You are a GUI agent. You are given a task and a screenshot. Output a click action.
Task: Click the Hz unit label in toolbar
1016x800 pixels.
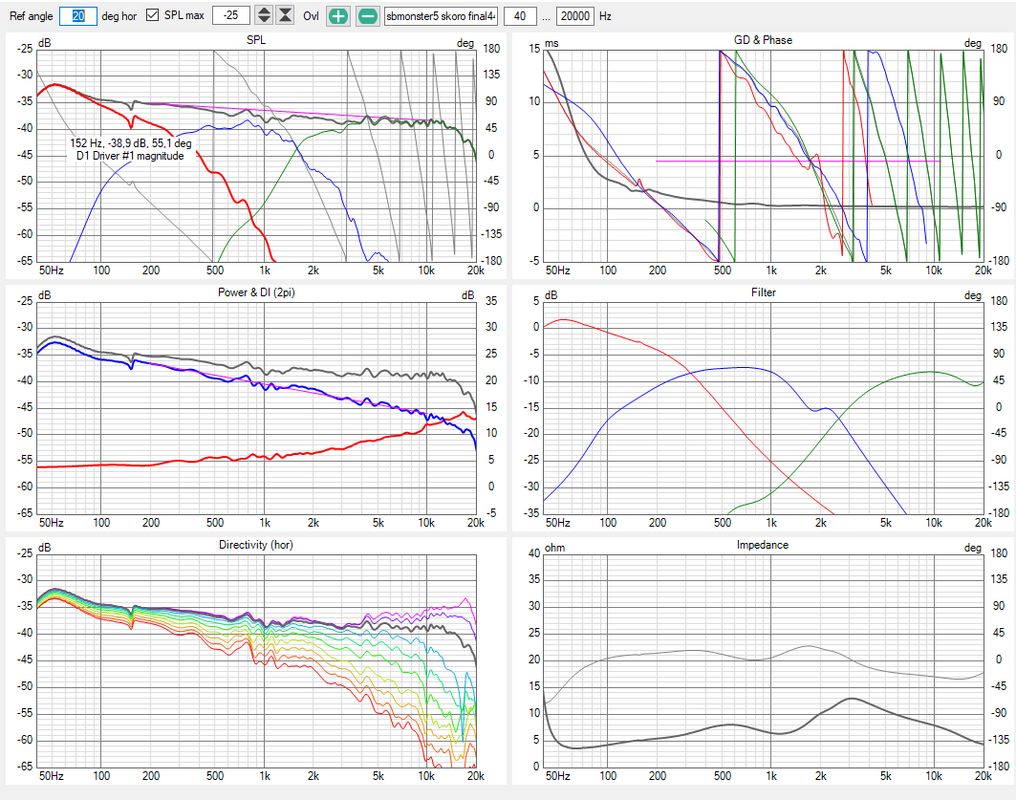point(605,16)
